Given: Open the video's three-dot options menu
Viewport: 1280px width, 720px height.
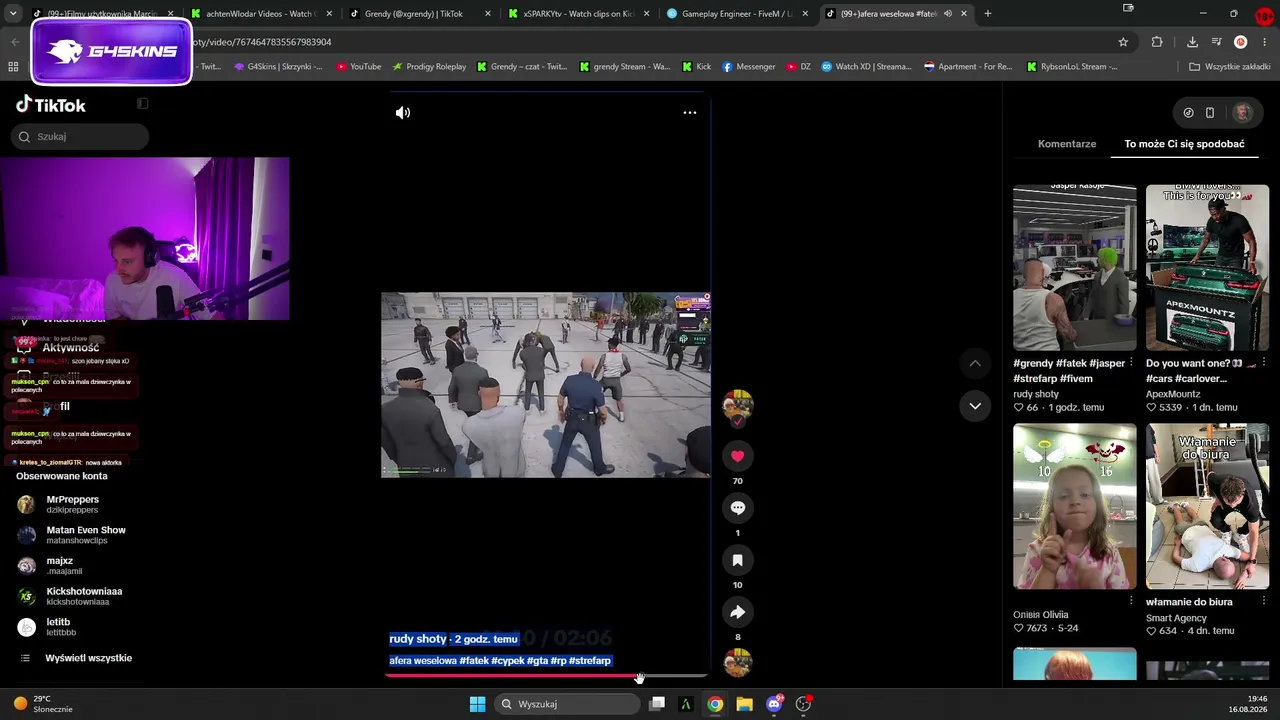Looking at the screenshot, I should coord(690,113).
